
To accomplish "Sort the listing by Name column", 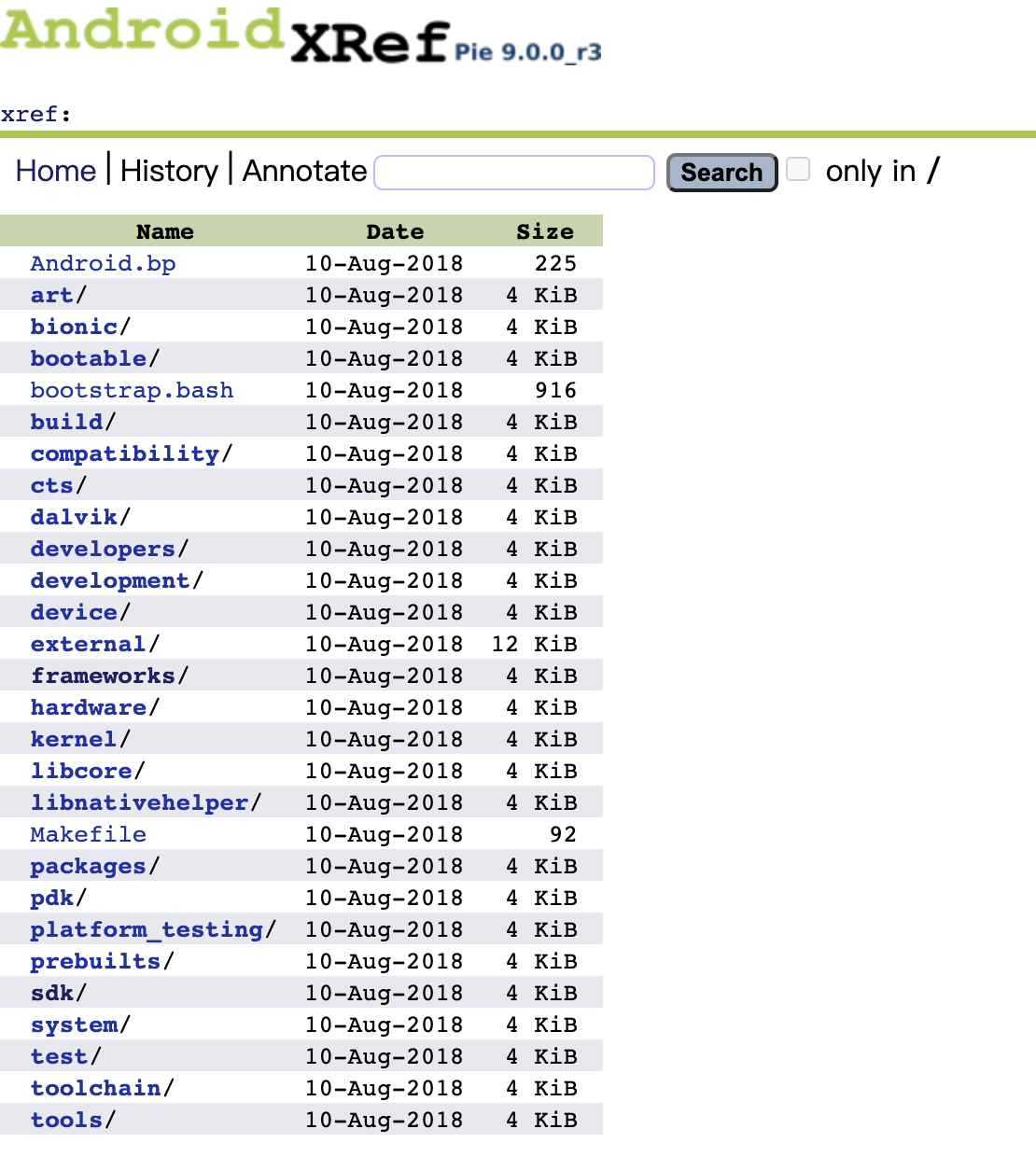I will pyautogui.click(x=164, y=230).
